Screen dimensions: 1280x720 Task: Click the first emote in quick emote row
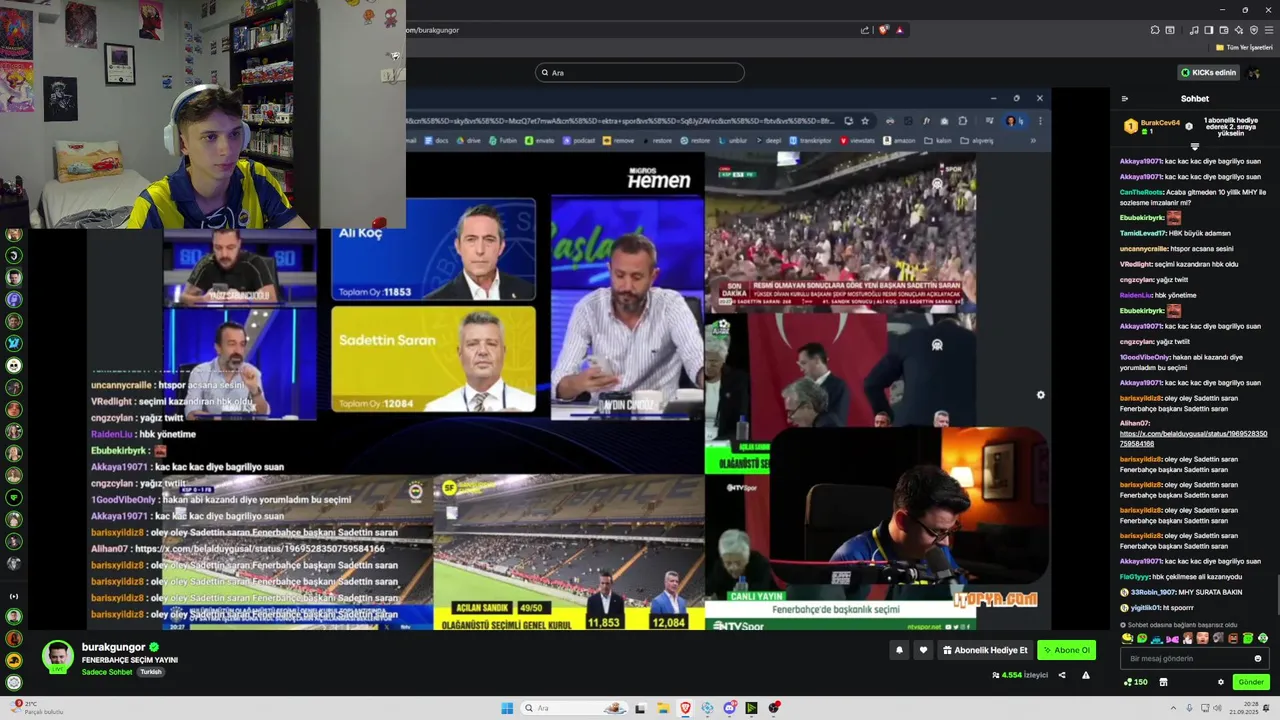(x=1128, y=638)
